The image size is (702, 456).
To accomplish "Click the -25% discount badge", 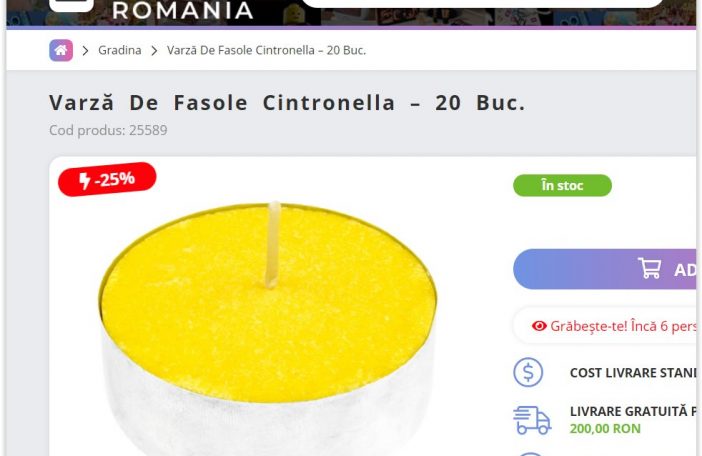I will click(x=107, y=179).
